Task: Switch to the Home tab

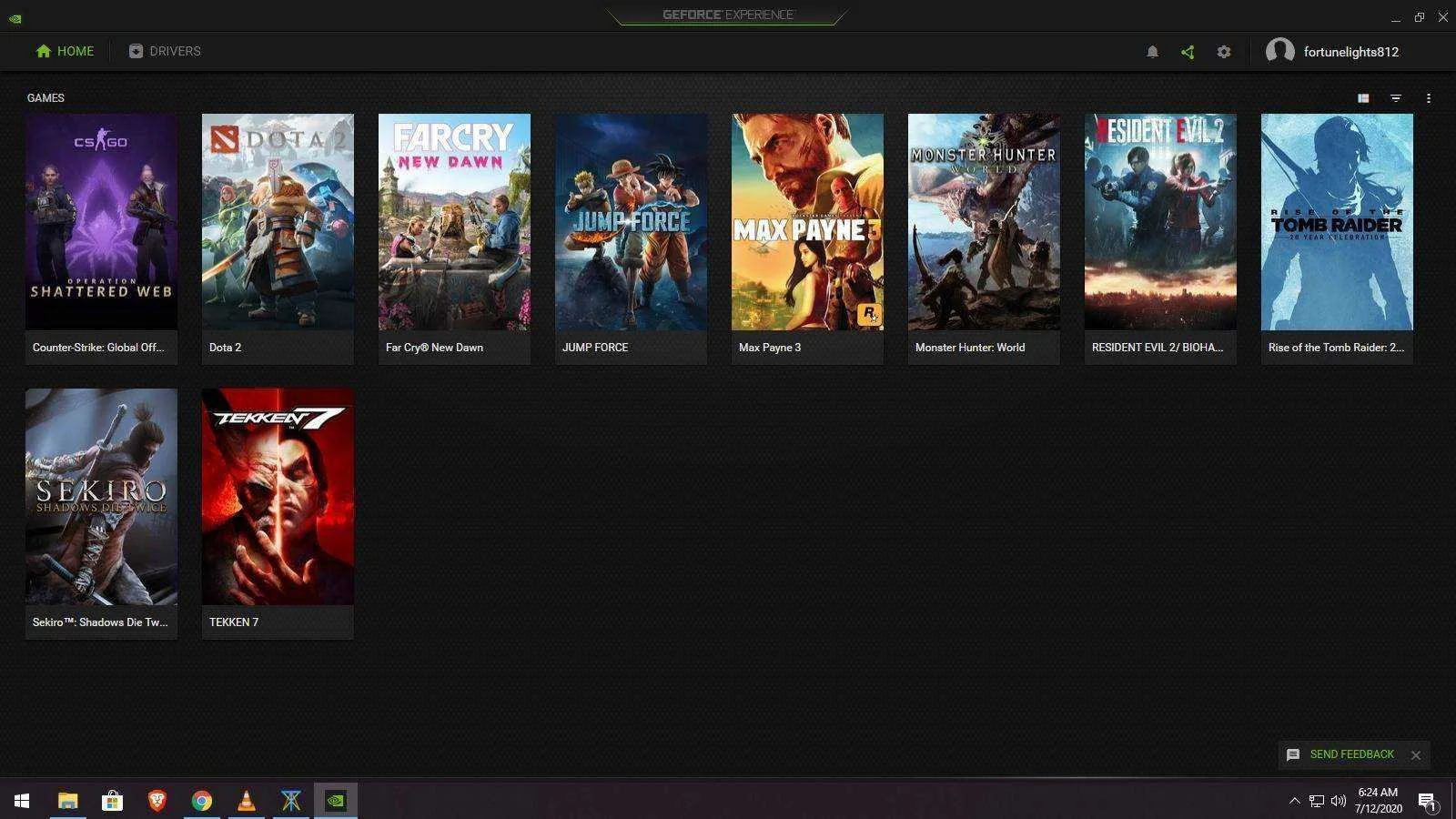Action: click(65, 51)
